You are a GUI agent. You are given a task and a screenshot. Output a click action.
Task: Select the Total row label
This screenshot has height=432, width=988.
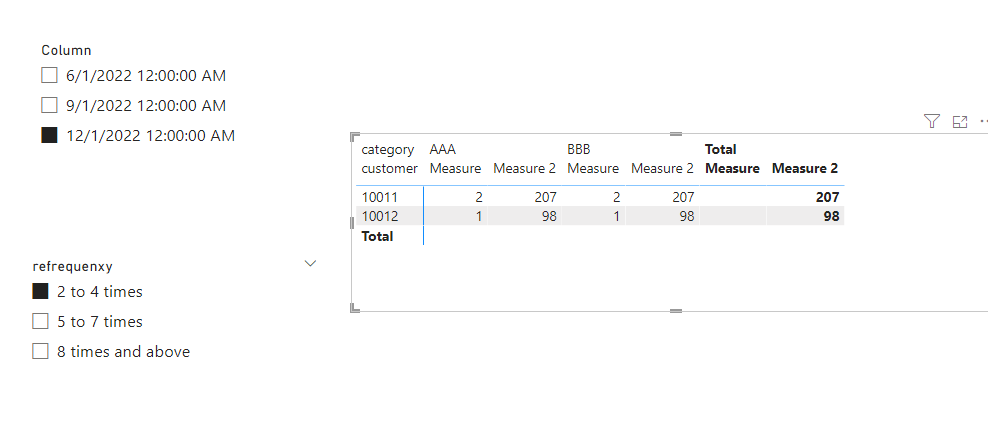tap(377, 236)
